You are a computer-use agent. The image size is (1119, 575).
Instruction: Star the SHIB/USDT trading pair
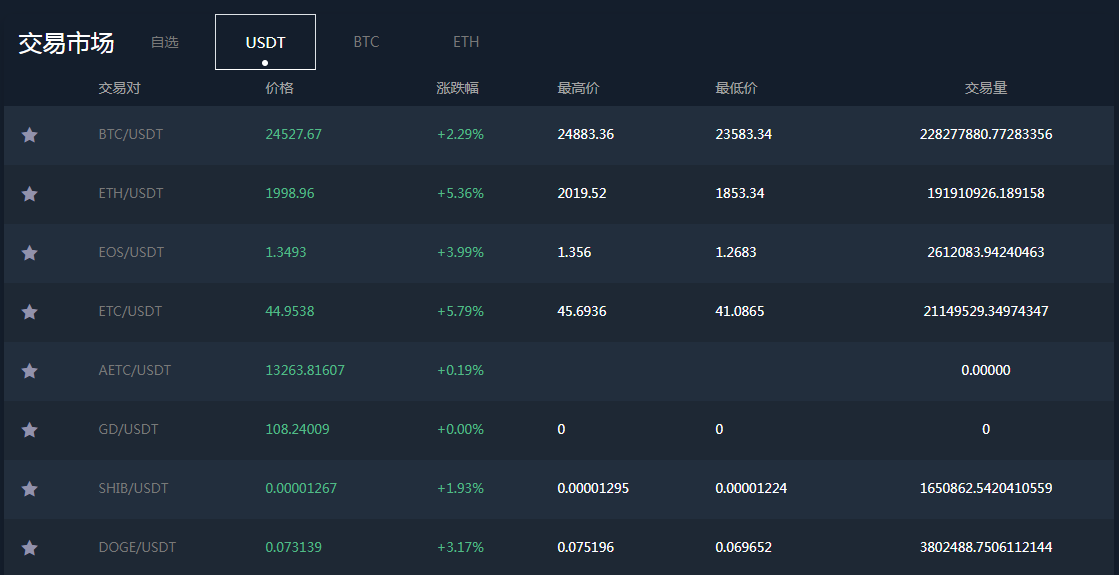(x=30, y=489)
